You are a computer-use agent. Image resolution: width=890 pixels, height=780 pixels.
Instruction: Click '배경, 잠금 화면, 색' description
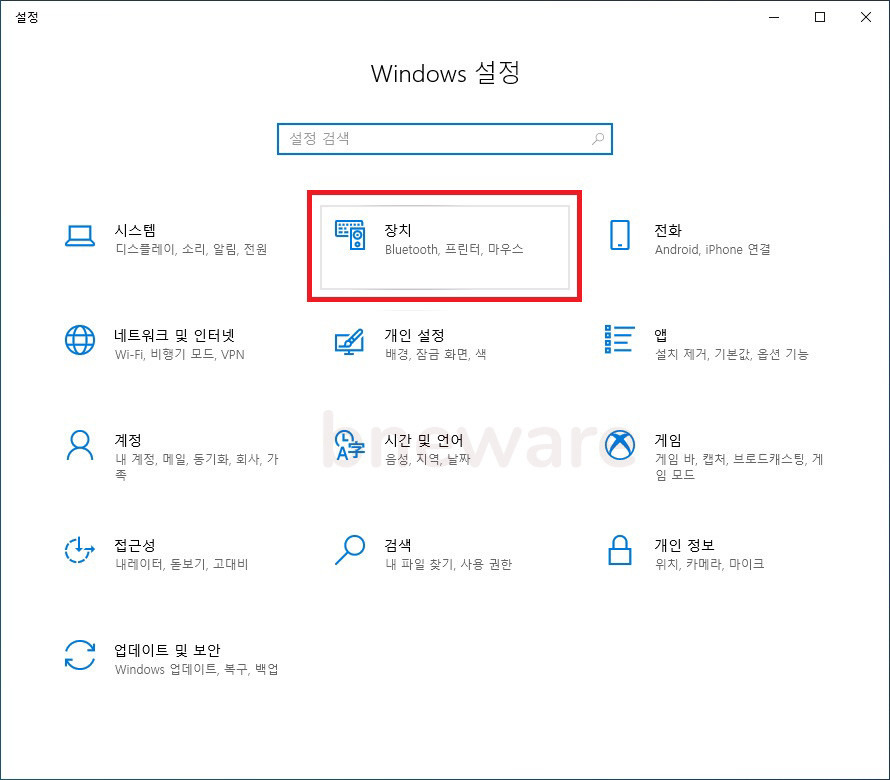[435, 354]
